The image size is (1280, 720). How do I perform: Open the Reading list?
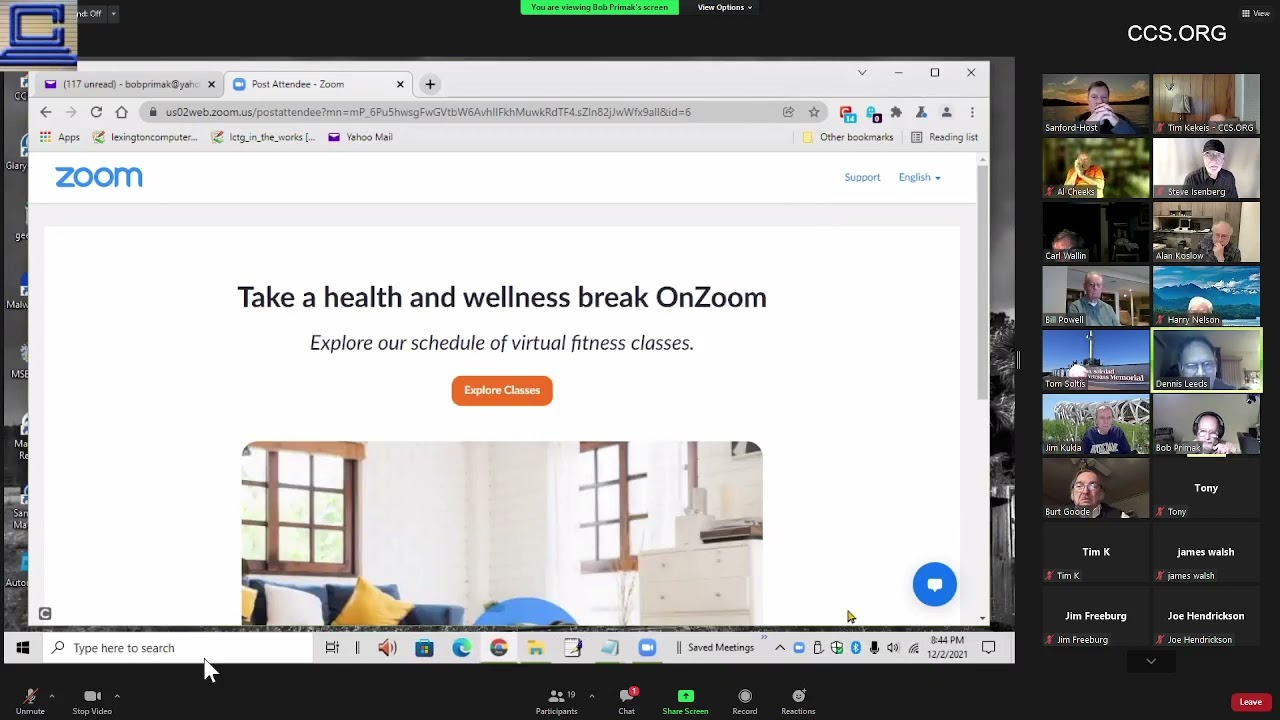944,137
